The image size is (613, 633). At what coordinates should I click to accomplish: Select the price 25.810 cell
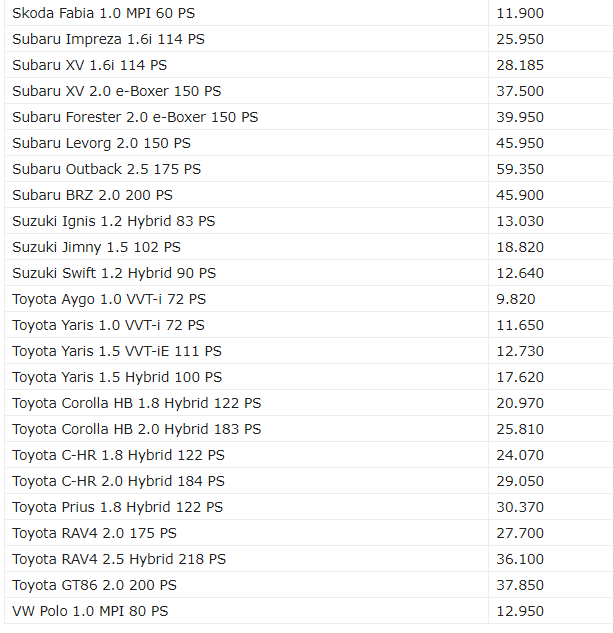(x=551, y=429)
